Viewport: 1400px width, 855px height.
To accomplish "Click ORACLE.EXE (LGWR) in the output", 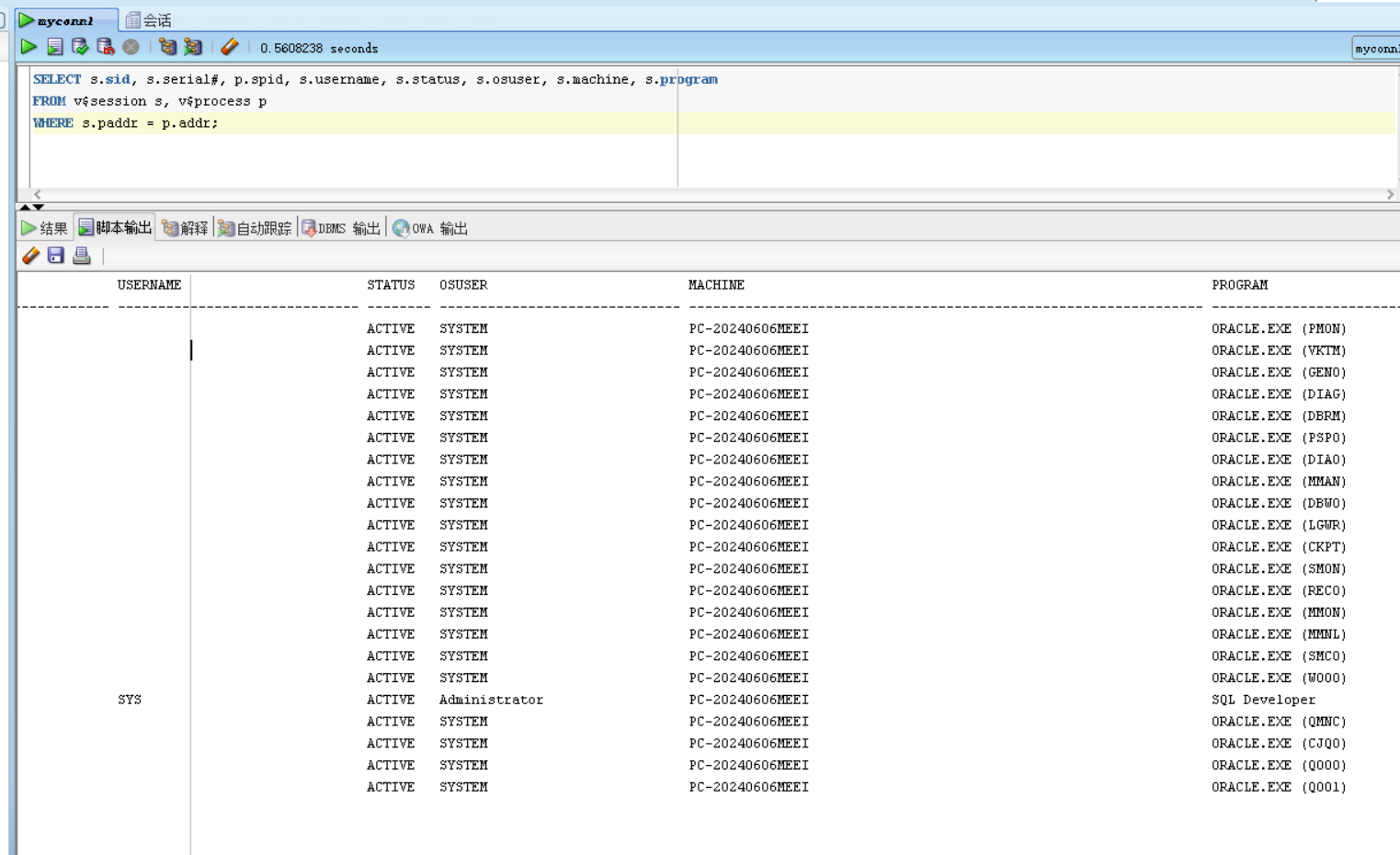I will pyautogui.click(x=1279, y=525).
